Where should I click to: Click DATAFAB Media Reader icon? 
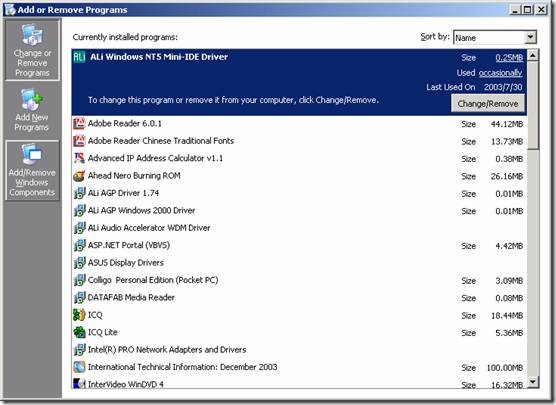(79, 297)
